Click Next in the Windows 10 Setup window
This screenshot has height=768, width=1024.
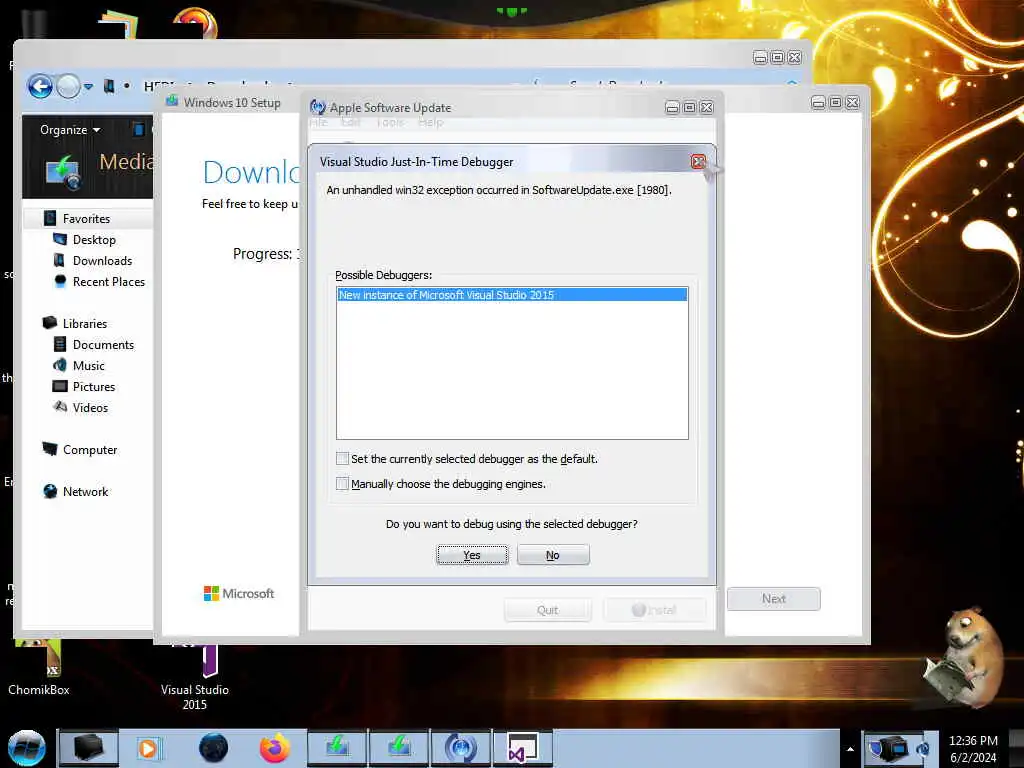(773, 598)
